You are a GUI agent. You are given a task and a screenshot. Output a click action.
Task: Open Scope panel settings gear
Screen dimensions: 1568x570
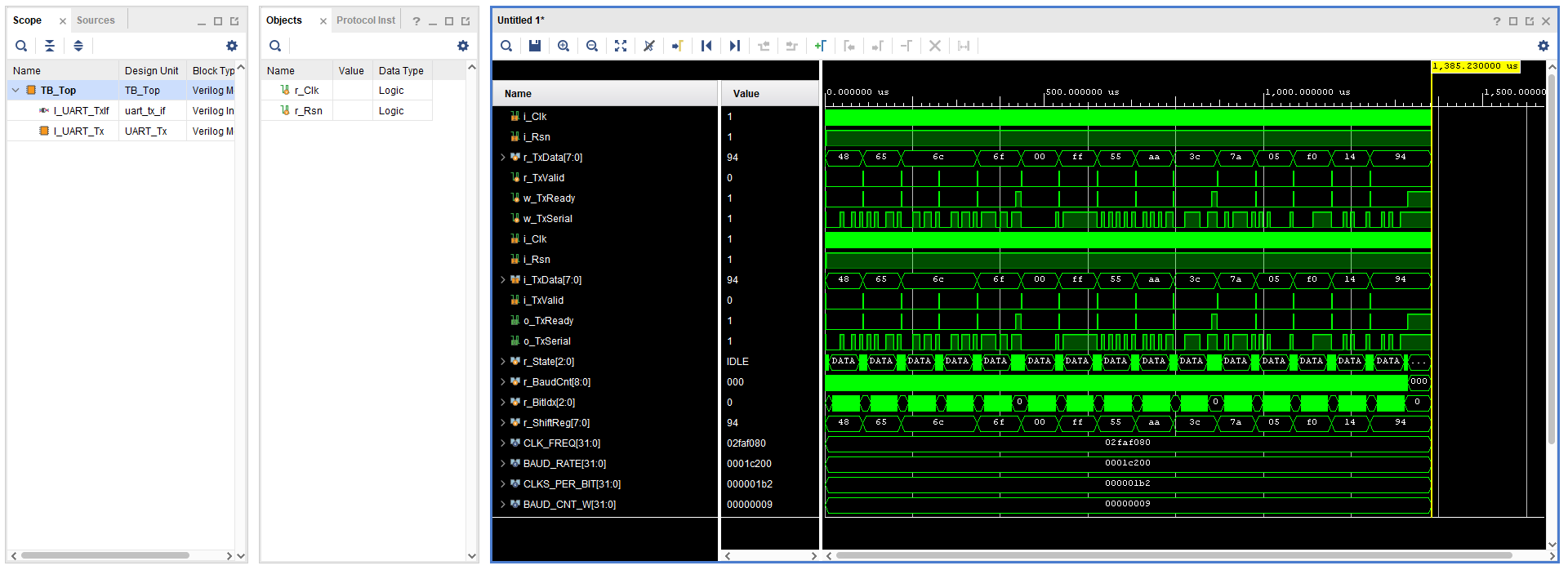pyautogui.click(x=232, y=46)
